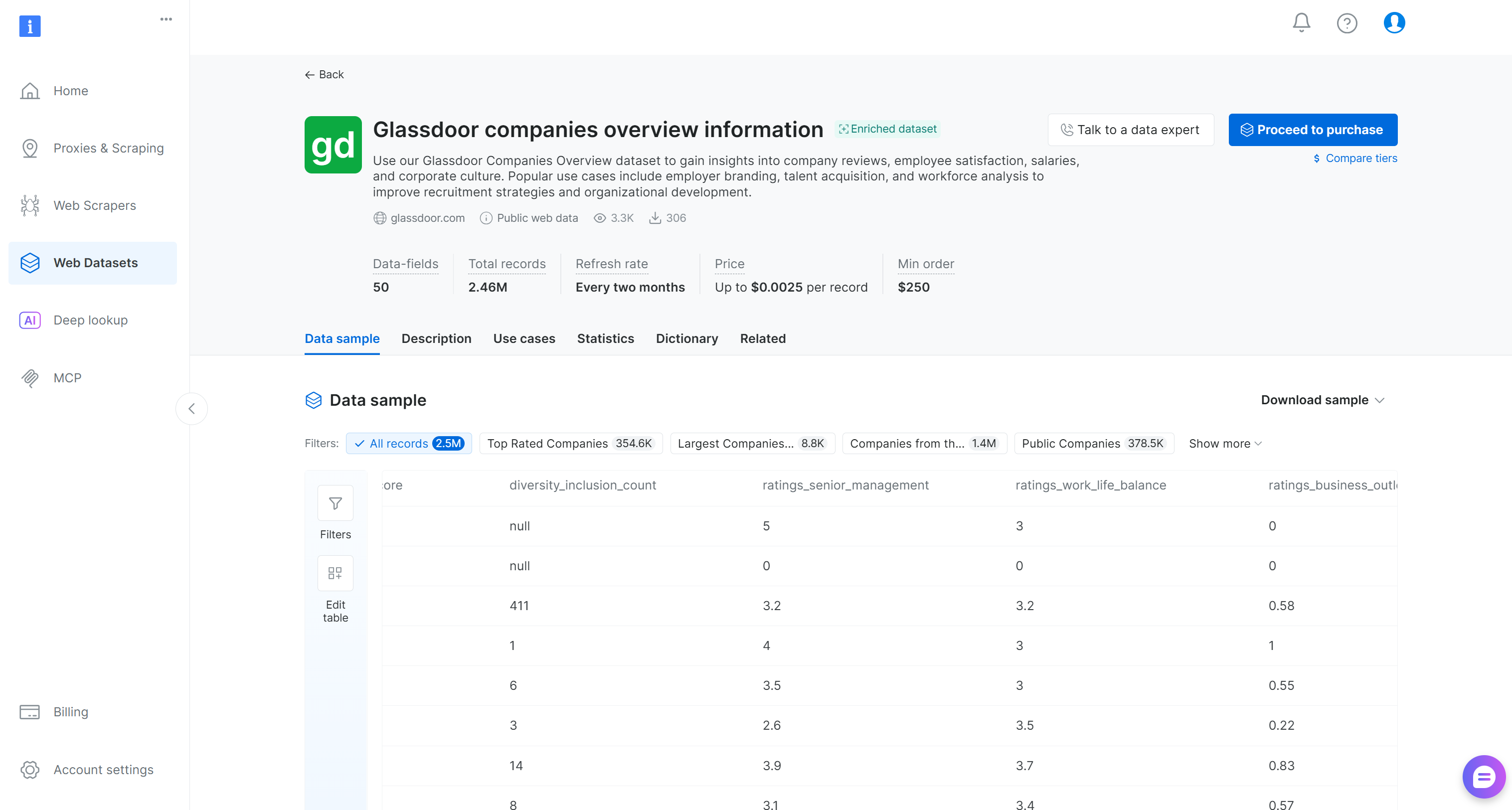Switch to the Statistics tab

tap(605, 338)
